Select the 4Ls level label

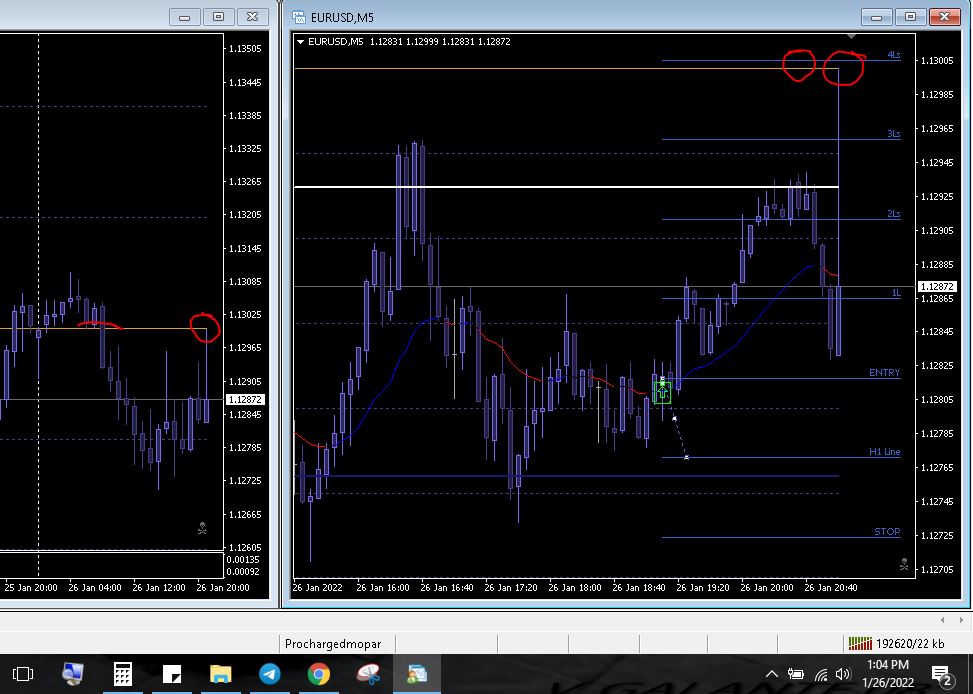(x=894, y=55)
